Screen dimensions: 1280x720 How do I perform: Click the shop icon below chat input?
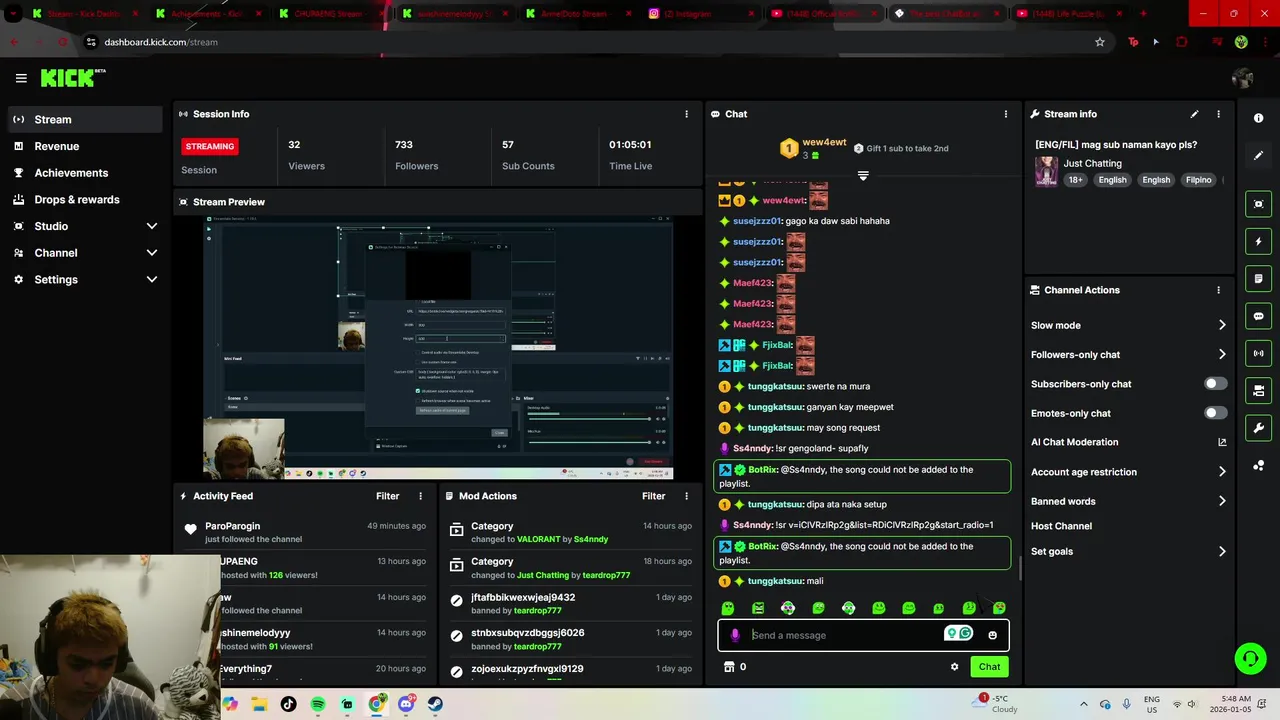pyautogui.click(x=729, y=667)
